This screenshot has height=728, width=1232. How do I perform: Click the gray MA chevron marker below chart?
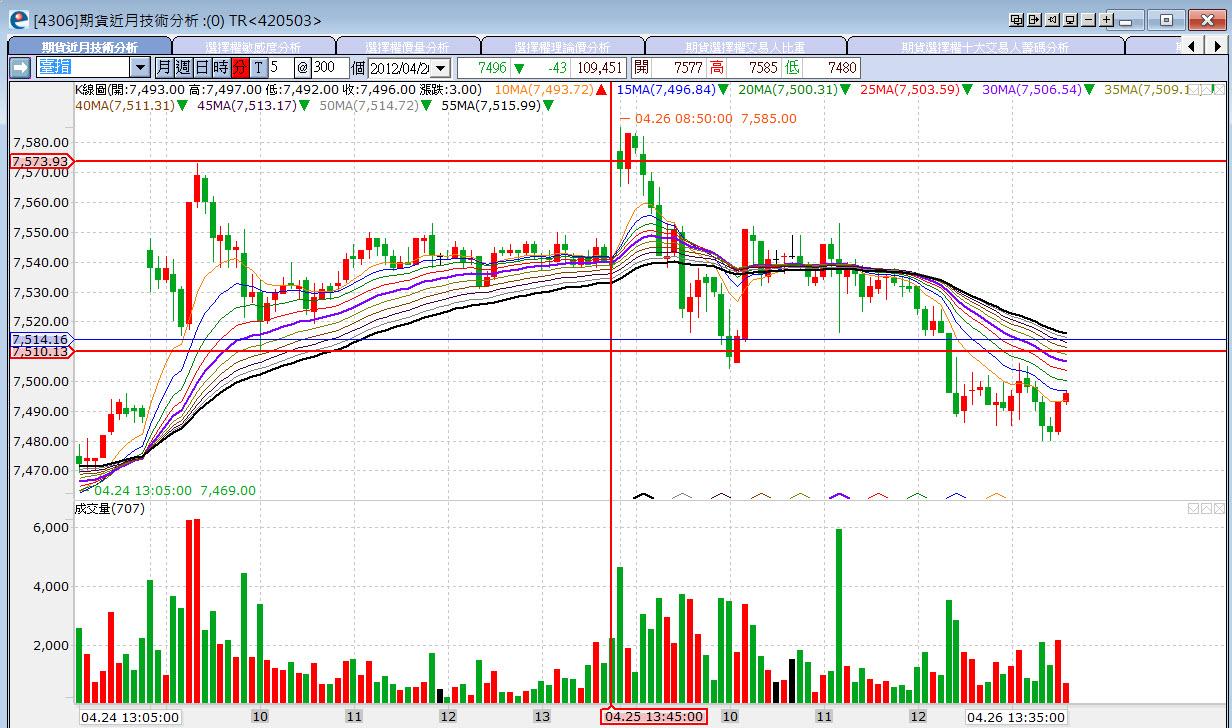pos(682,495)
